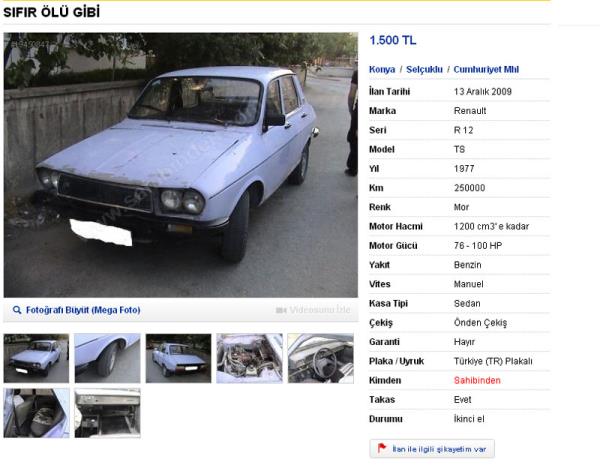Select the seat interior thumbnail
The width and height of the screenshot is (600, 465).
[36, 413]
